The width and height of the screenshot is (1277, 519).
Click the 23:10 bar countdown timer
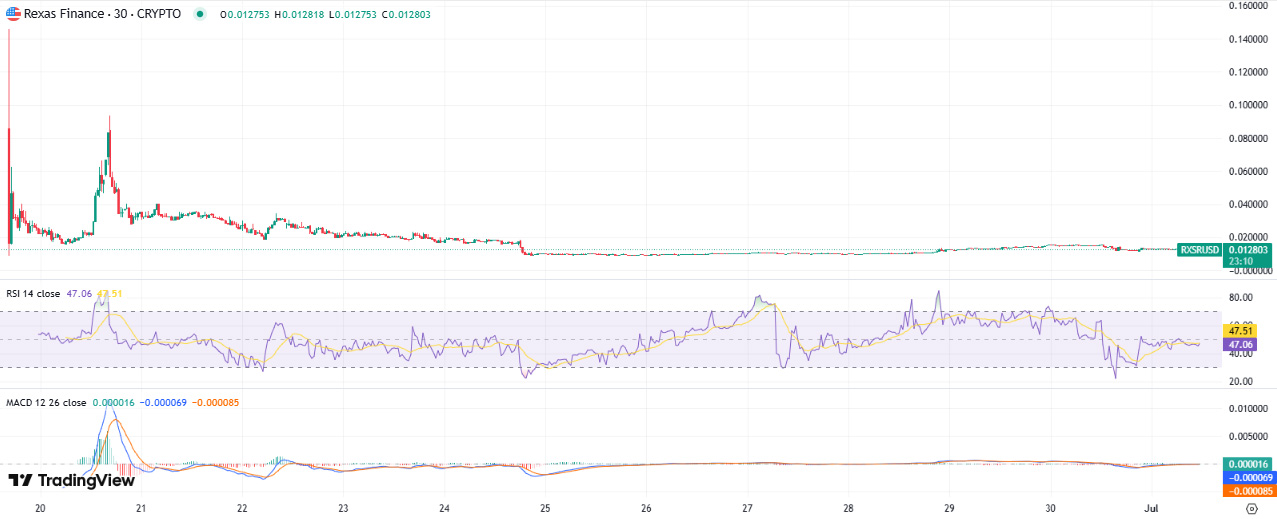1239,261
